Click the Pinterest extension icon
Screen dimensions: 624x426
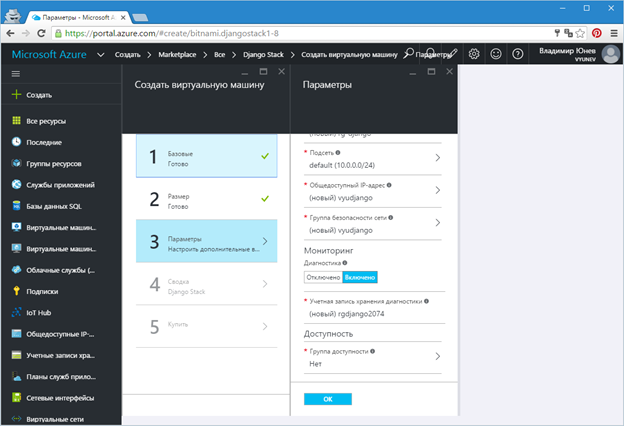coord(597,33)
